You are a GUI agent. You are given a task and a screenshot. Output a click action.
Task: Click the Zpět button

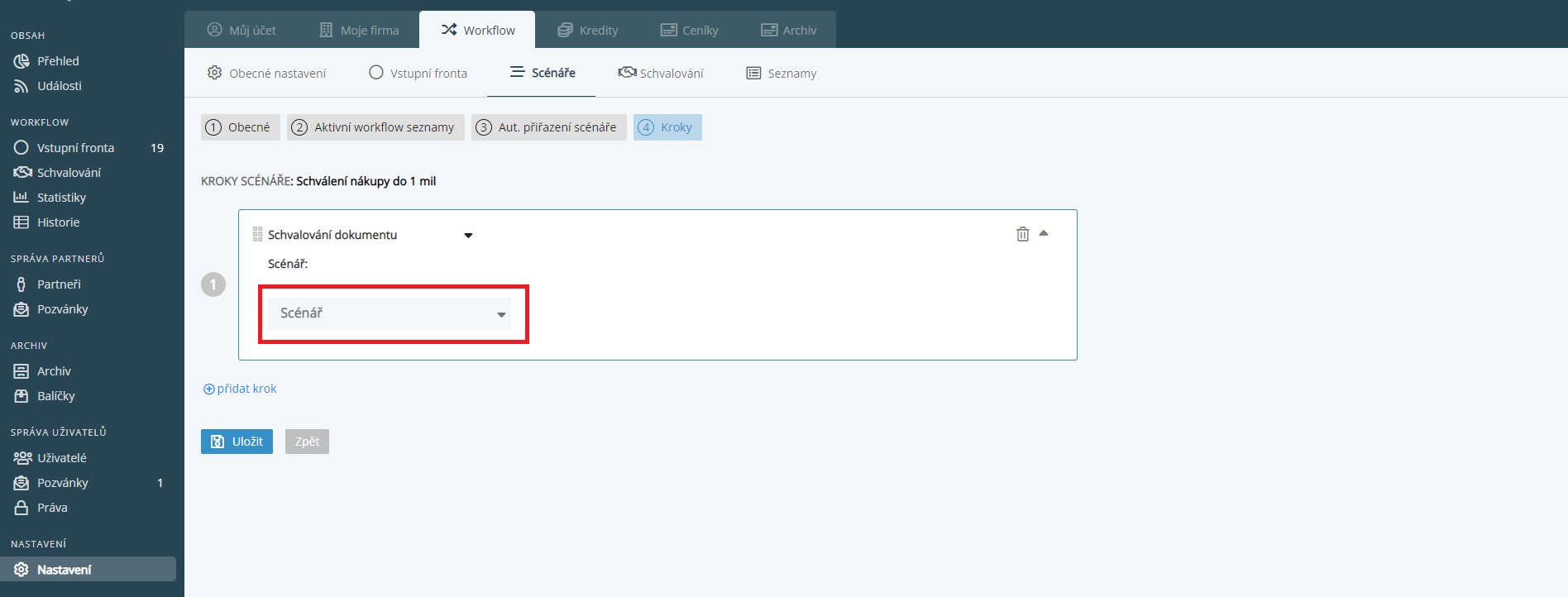pyautogui.click(x=307, y=442)
